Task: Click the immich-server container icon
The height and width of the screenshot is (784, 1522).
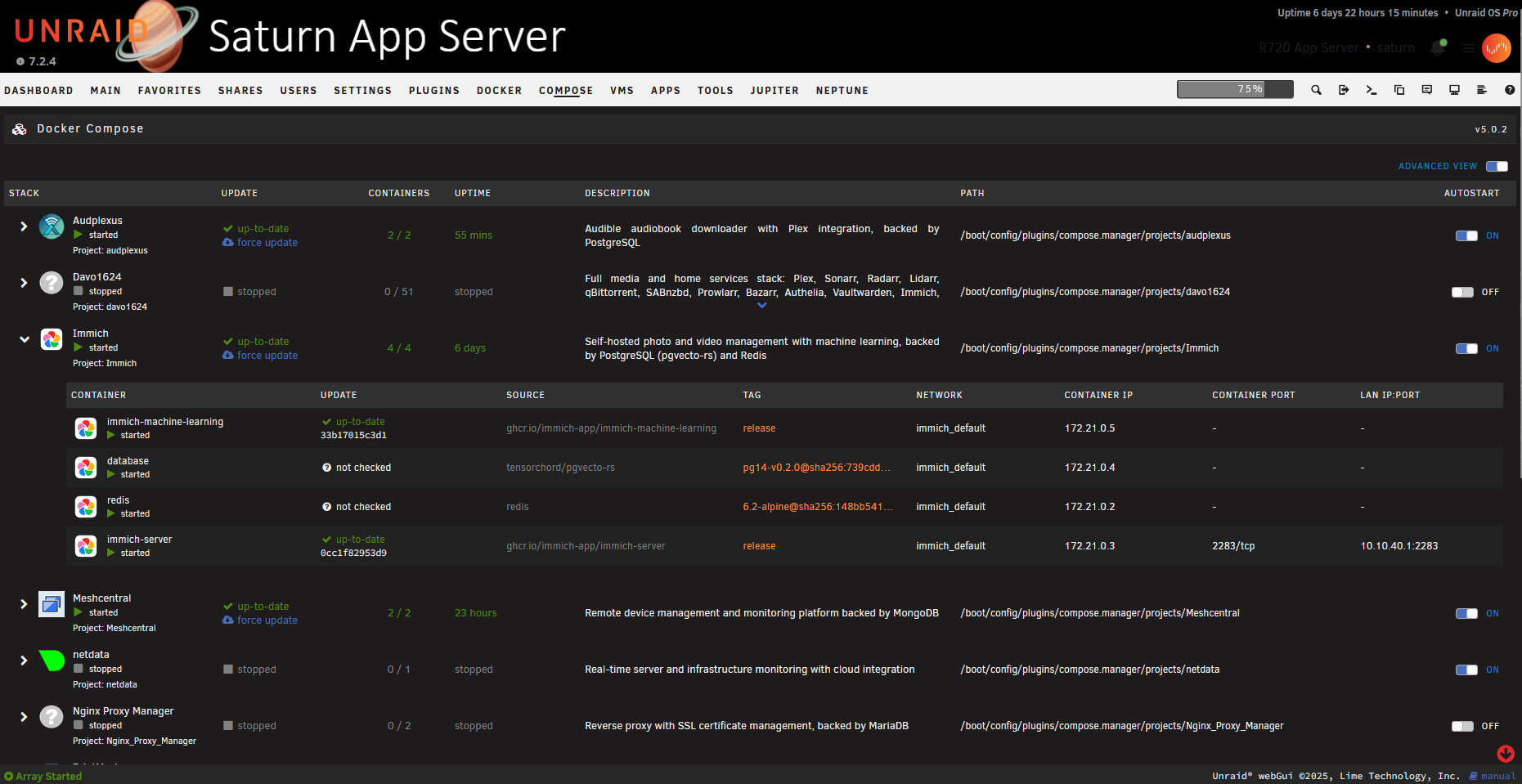Action: [x=86, y=546]
